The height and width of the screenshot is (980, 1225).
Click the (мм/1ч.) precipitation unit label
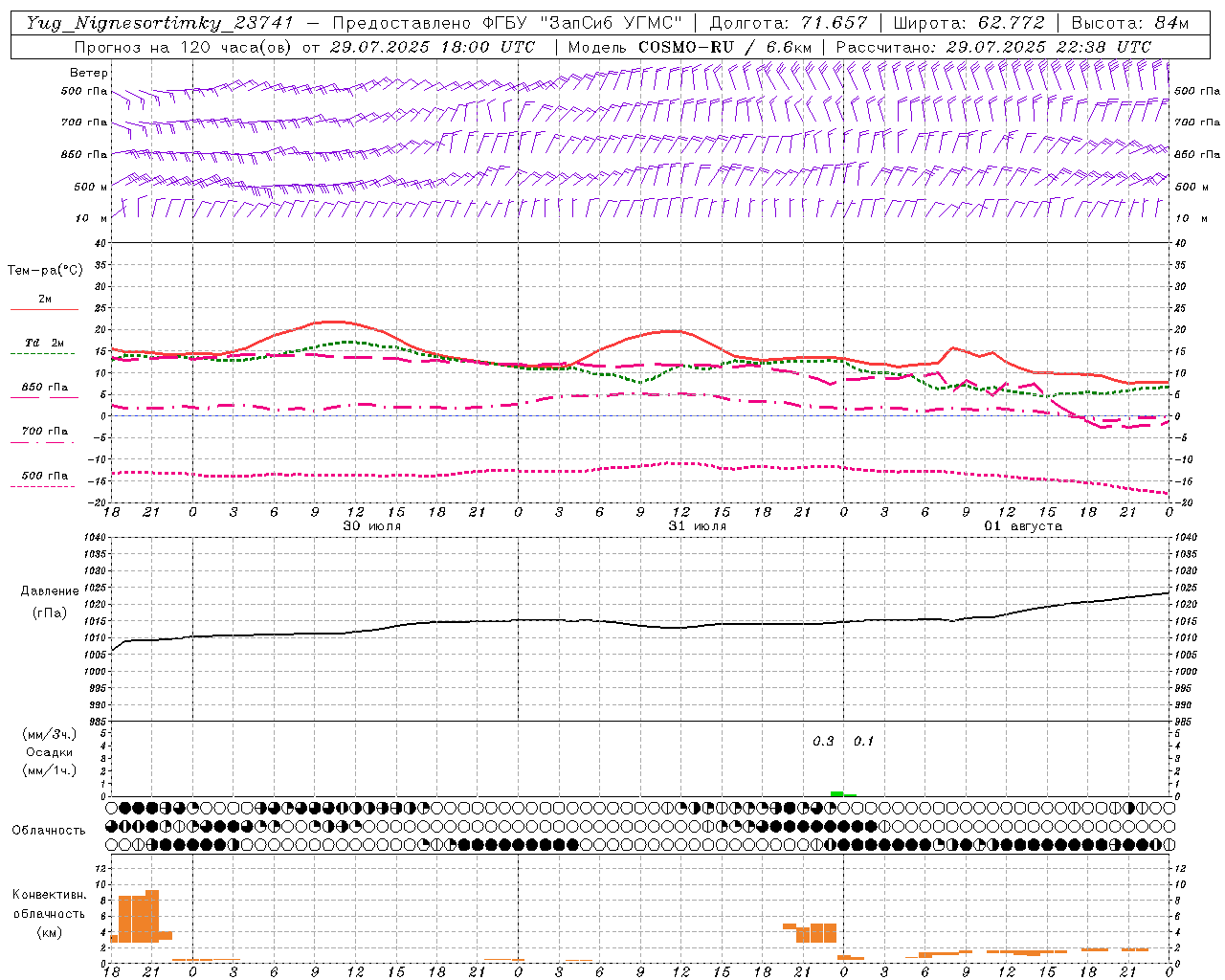[x=50, y=770]
